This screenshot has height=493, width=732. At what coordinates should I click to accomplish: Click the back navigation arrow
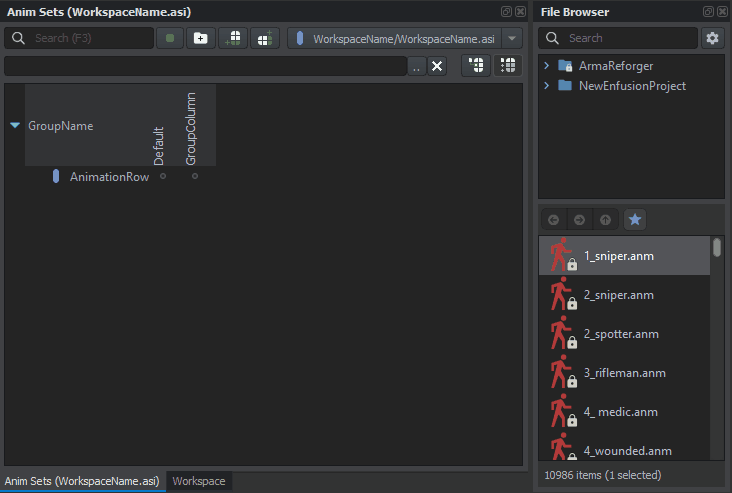click(554, 219)
